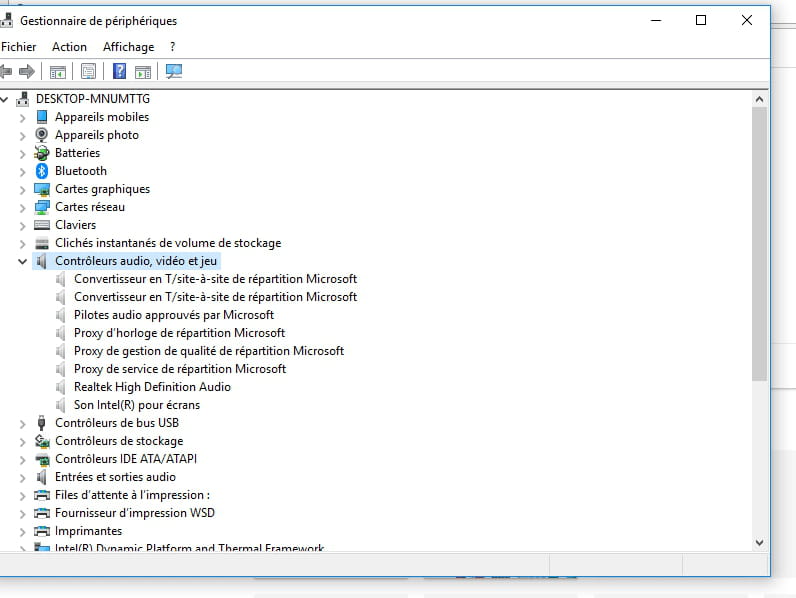The width and height of the screenshot is (796, 598).
Task: Expand the Contrôleurs de bus USB category
Action: point(22,424)
